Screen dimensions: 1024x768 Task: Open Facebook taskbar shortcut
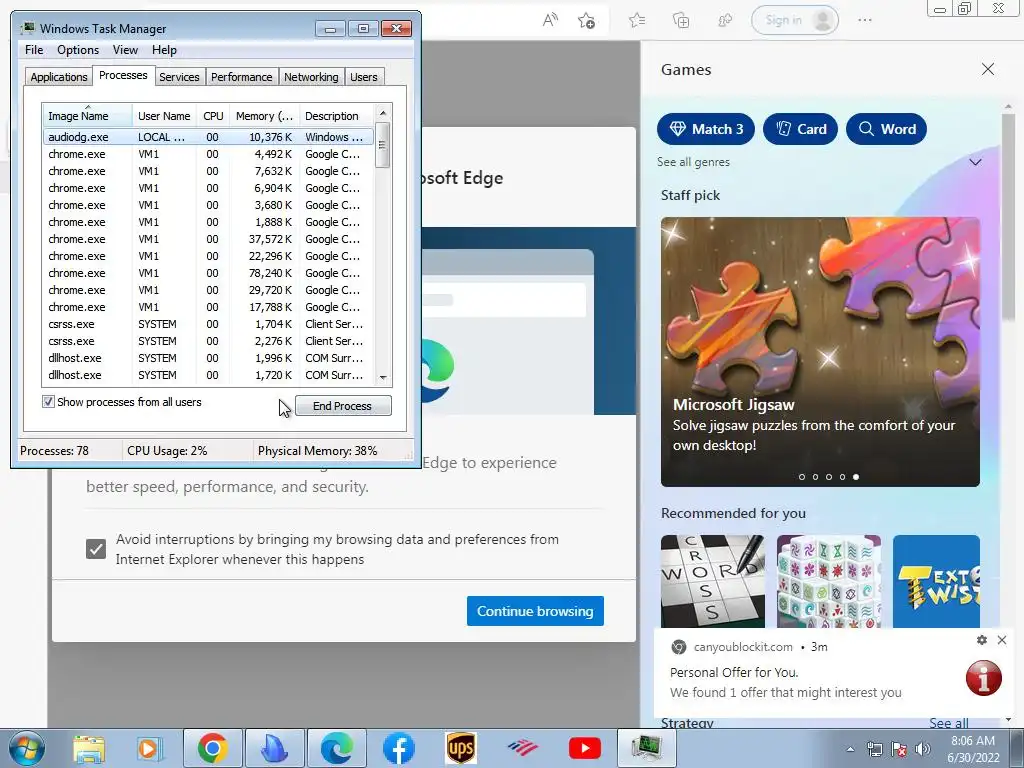(x=398, y=748)
